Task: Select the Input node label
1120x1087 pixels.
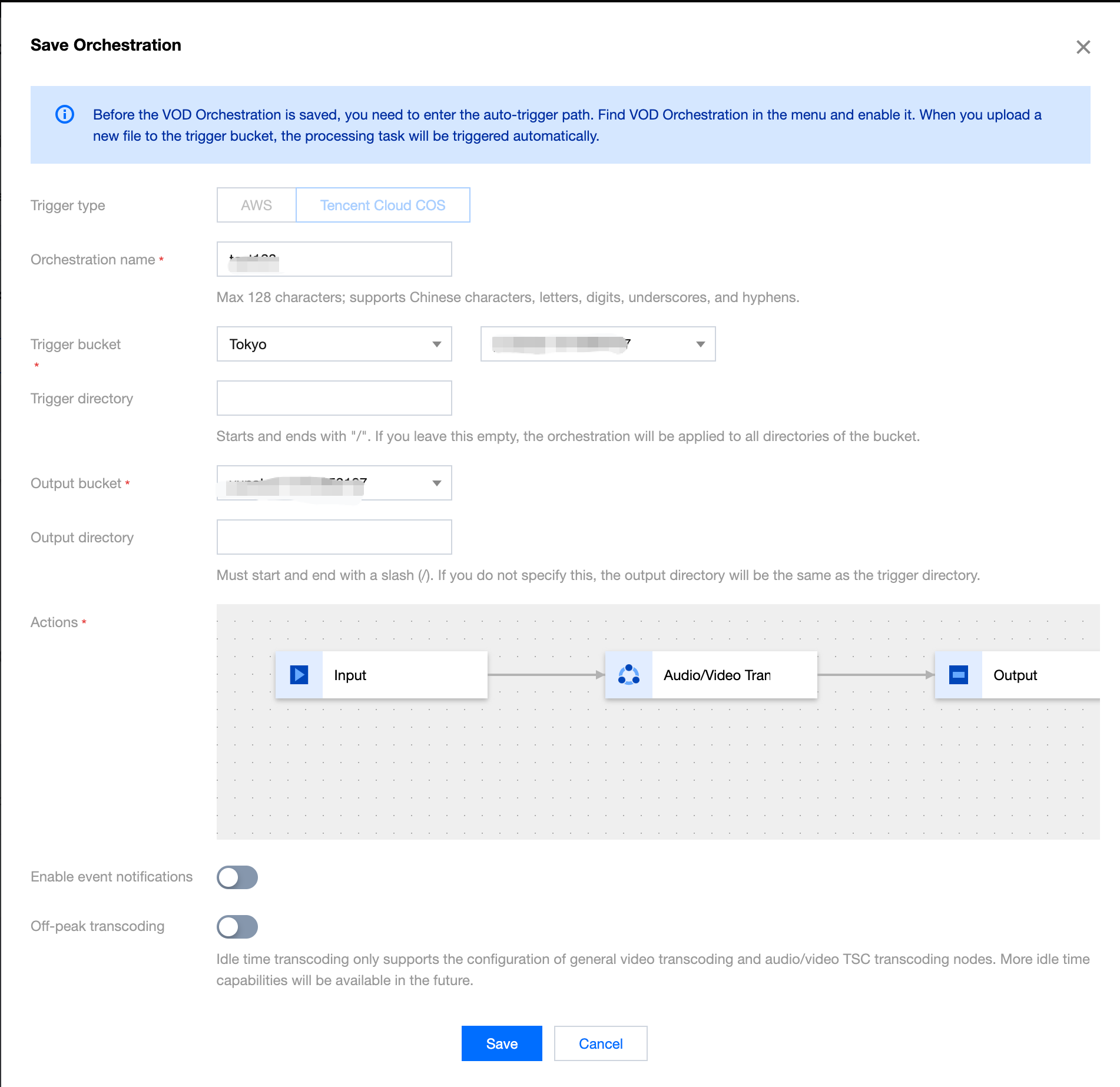Action: [x=350, y=675]
